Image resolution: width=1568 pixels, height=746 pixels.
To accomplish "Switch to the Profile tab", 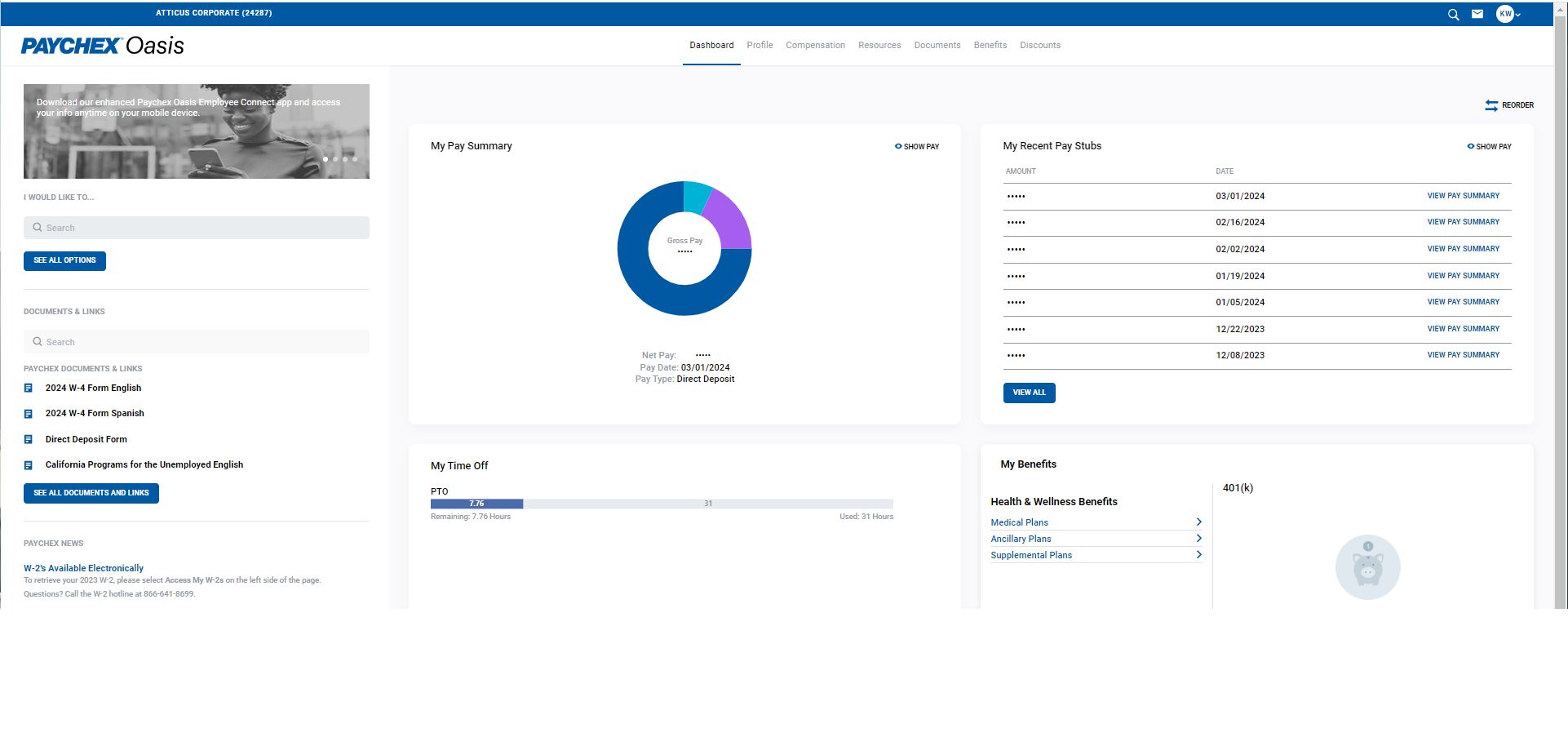I will 760,46.
